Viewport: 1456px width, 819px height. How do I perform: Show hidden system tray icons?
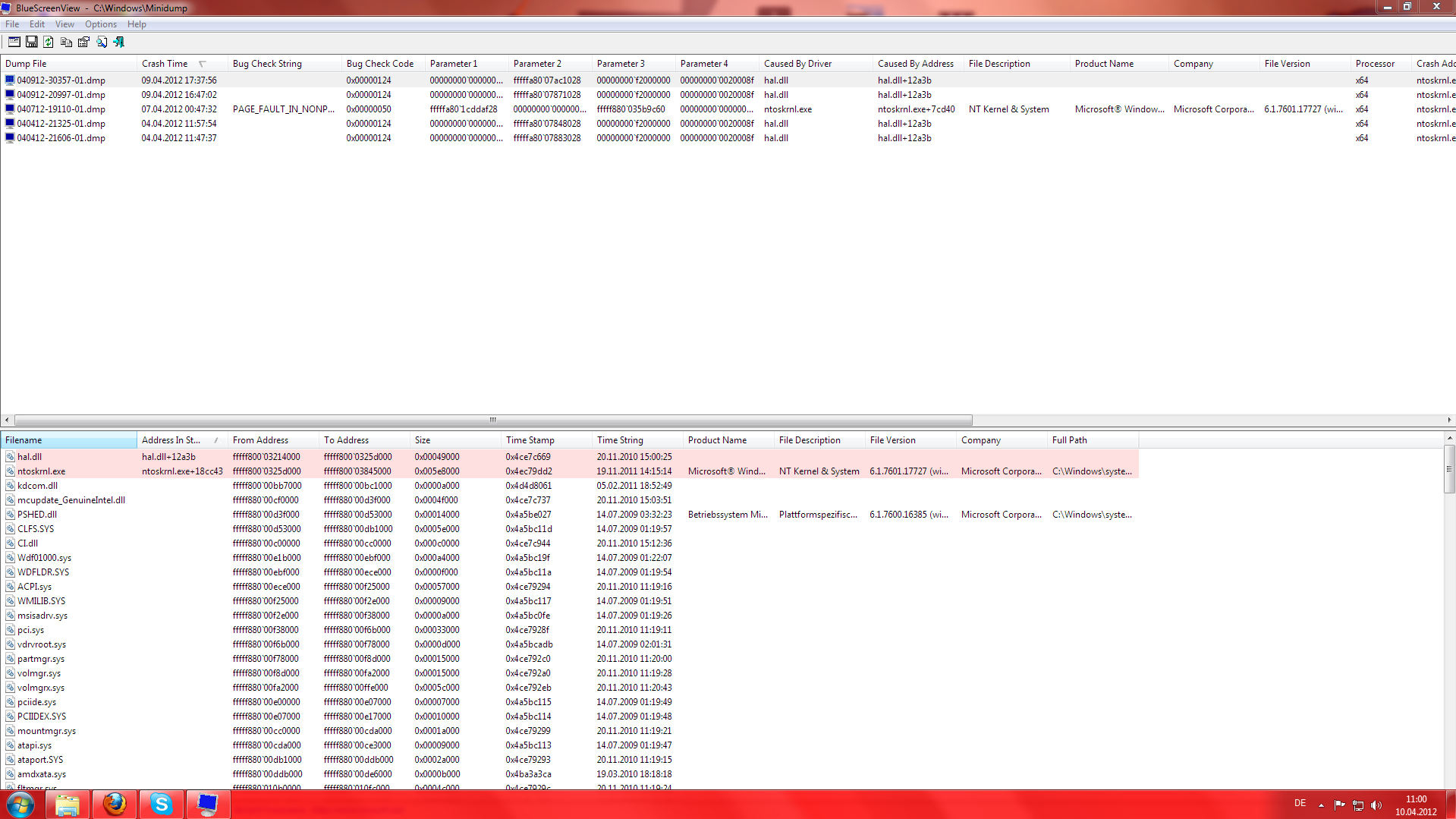click(x=1321, y=805)
